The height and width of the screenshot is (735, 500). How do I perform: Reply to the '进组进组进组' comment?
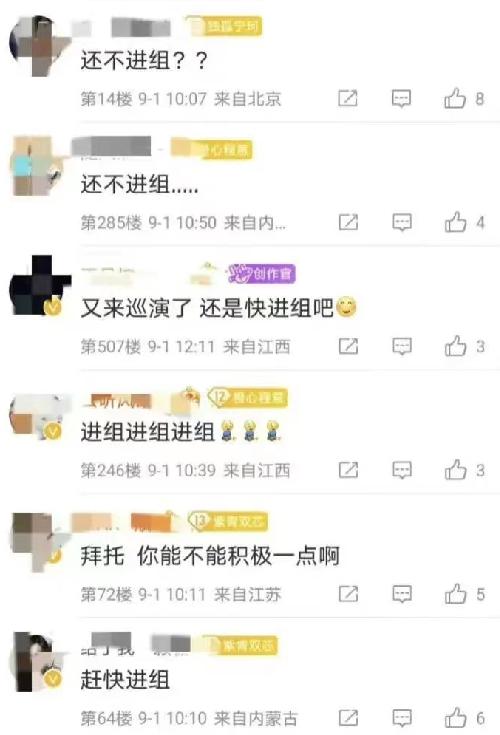pyautogui.click(x=402, y=470)
